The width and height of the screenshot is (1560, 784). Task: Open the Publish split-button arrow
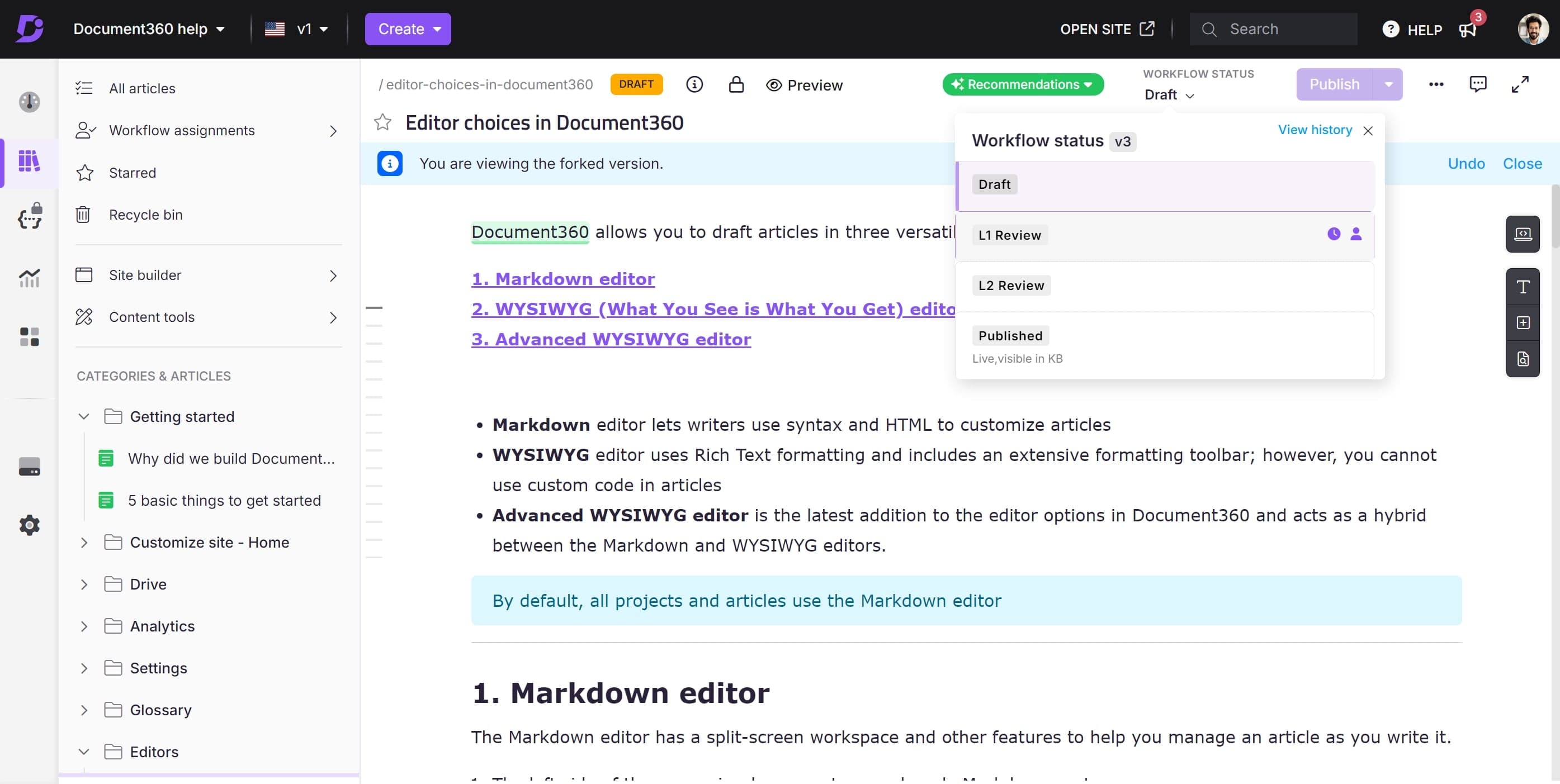pos(1388,85)
